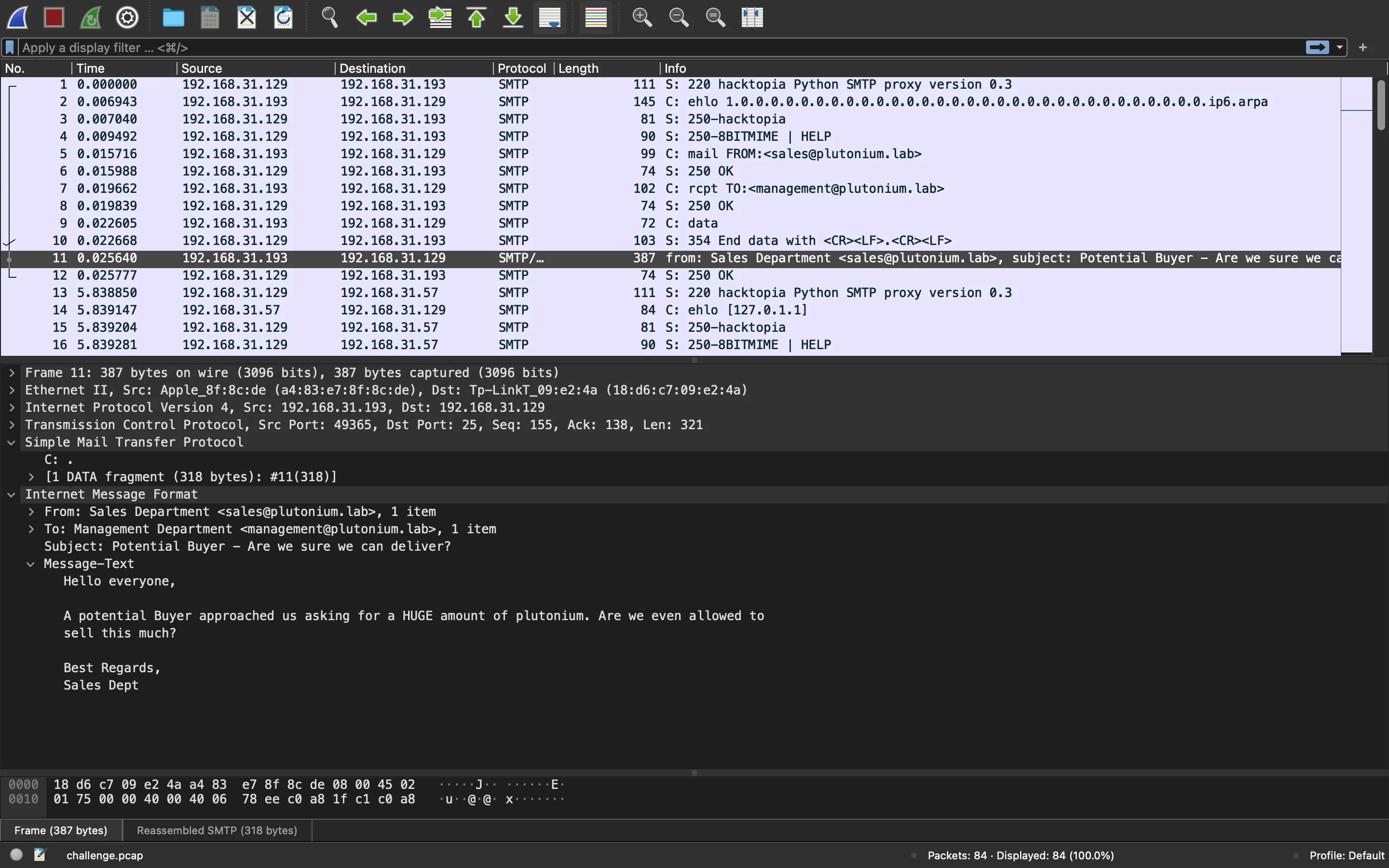Click the resize columns icon
This screenshot has width=1389, height=868.
coord(752,17)
